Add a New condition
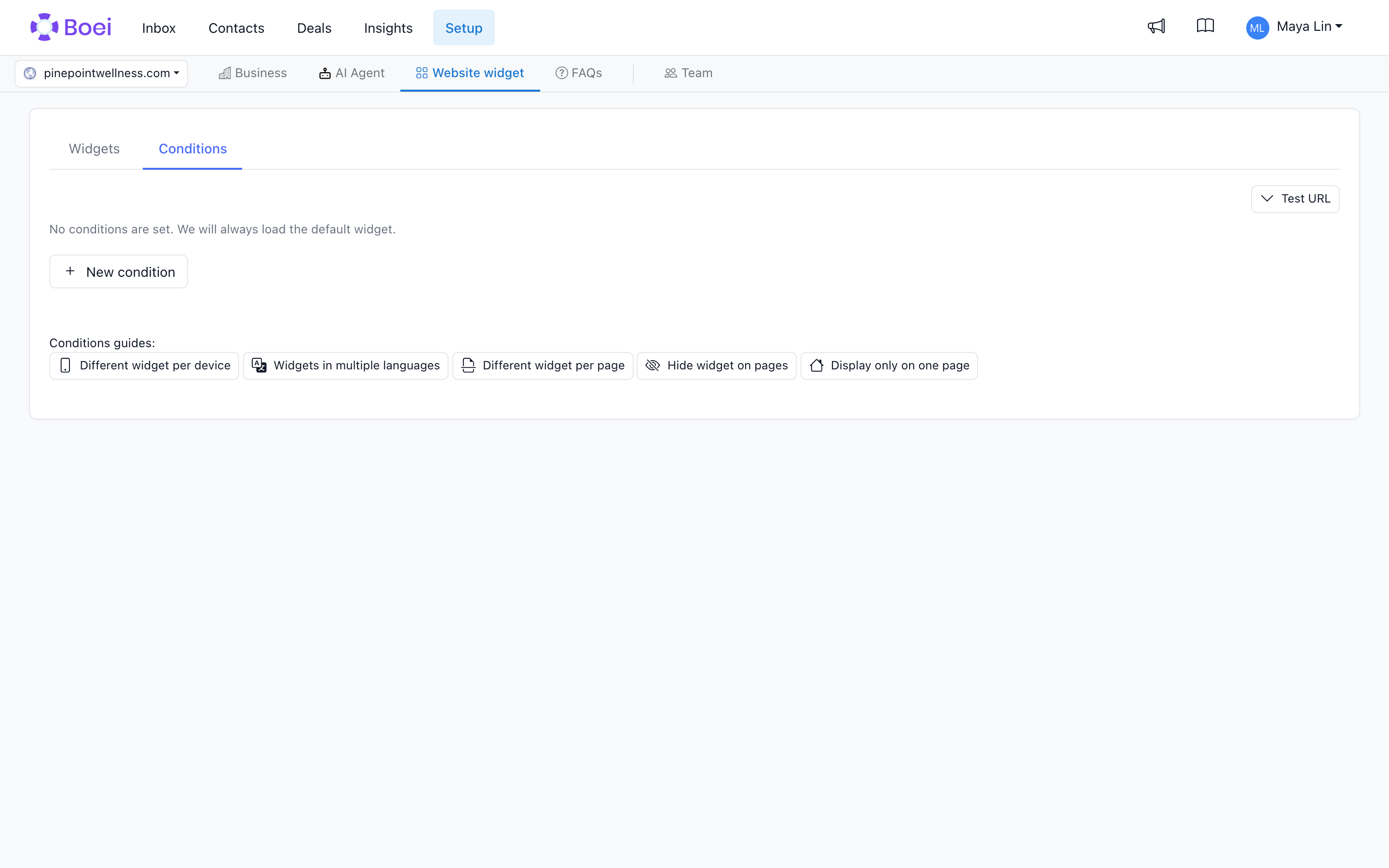Image resolution: width=1389 pixels, height=868 pixels. coord(118,271)
